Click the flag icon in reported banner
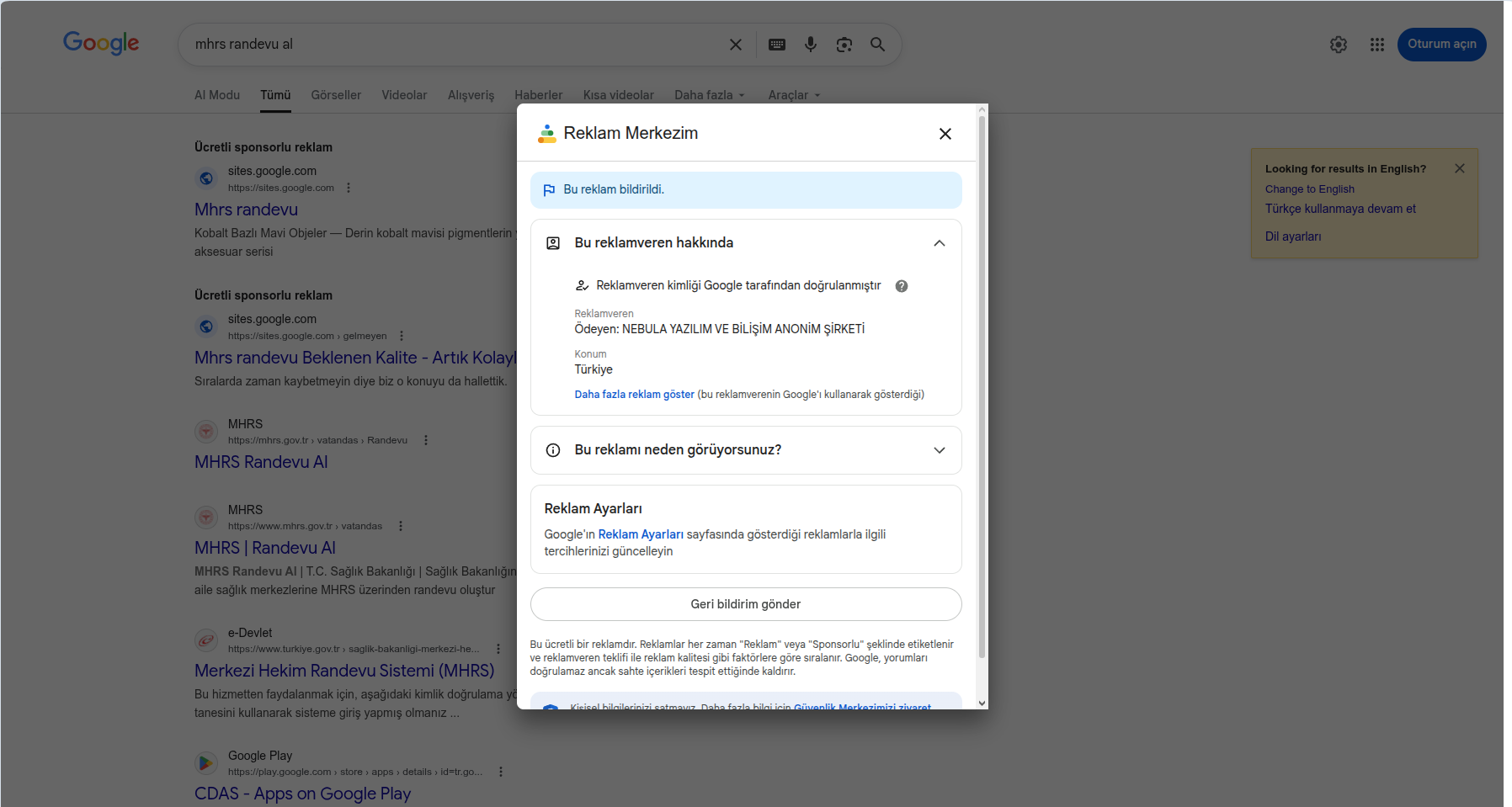 [x=549, y=190]
